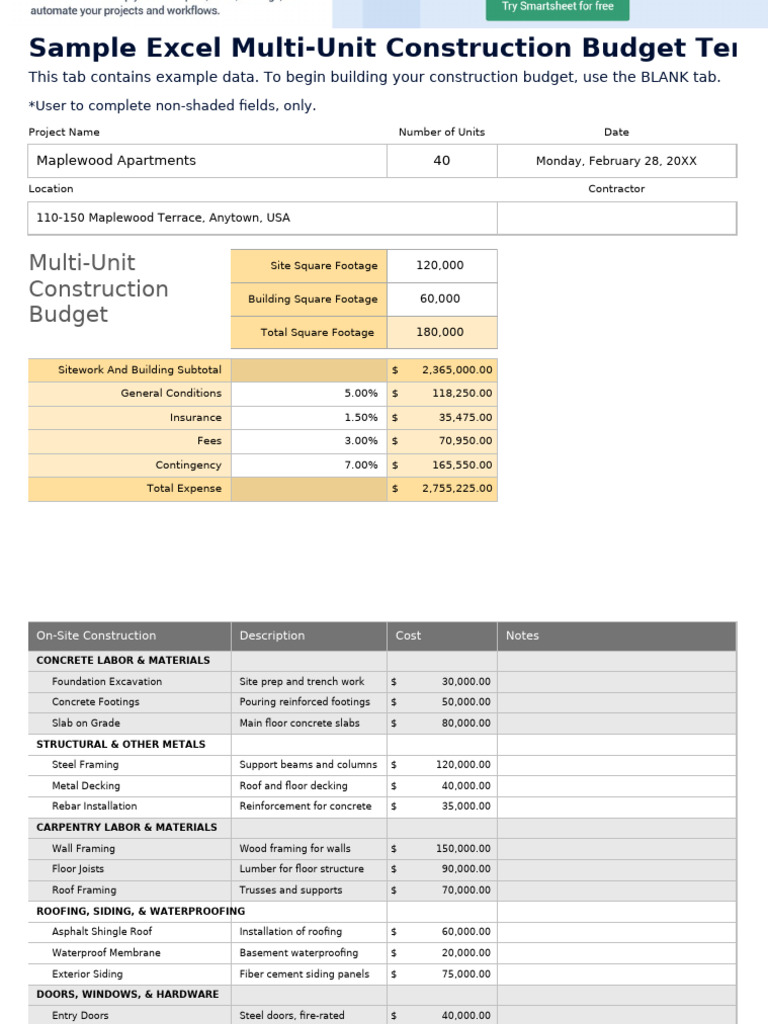Select the Contingency amount 165,550.00
Screen dimensions: 768x1024
pos(442,466)
